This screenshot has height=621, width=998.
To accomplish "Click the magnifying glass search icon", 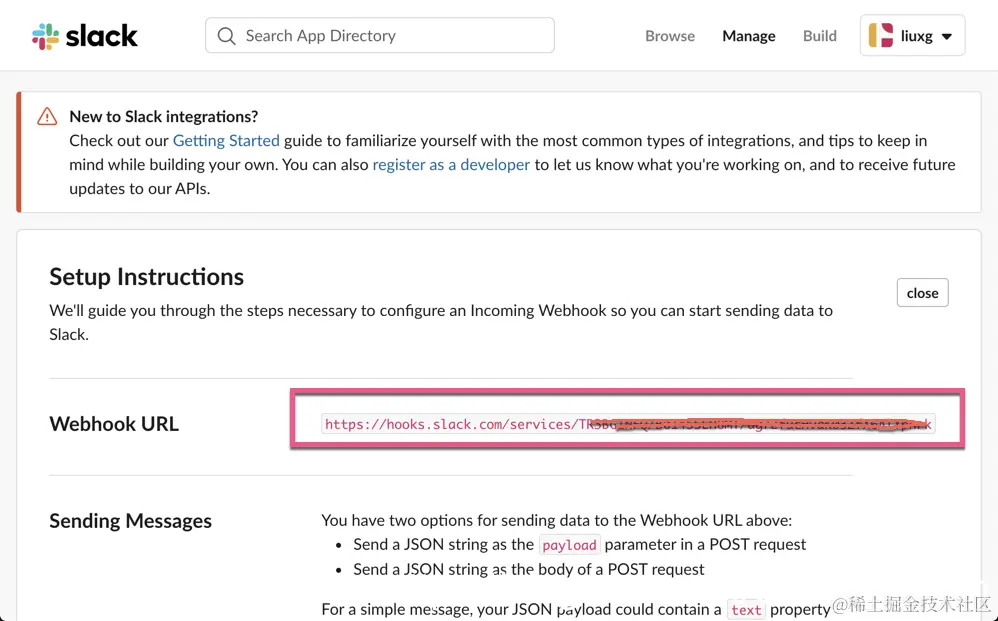I will click(x=227, y=36).
